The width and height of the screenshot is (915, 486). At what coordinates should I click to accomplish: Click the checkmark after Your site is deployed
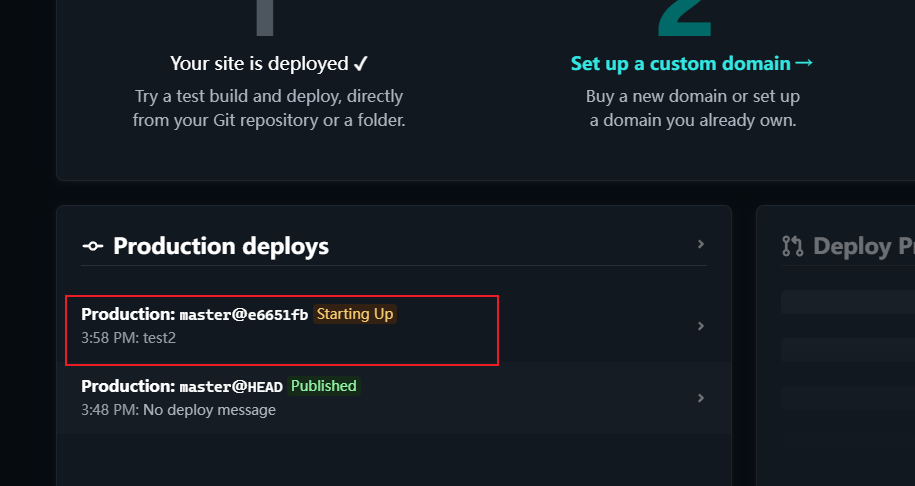[361, 64]
